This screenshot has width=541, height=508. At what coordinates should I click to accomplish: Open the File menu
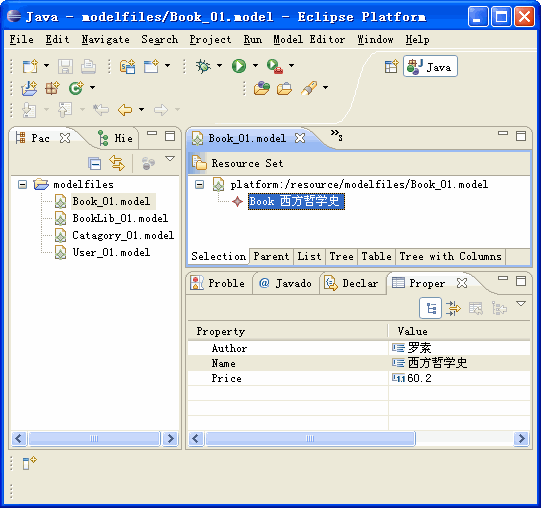coord(21,40)
